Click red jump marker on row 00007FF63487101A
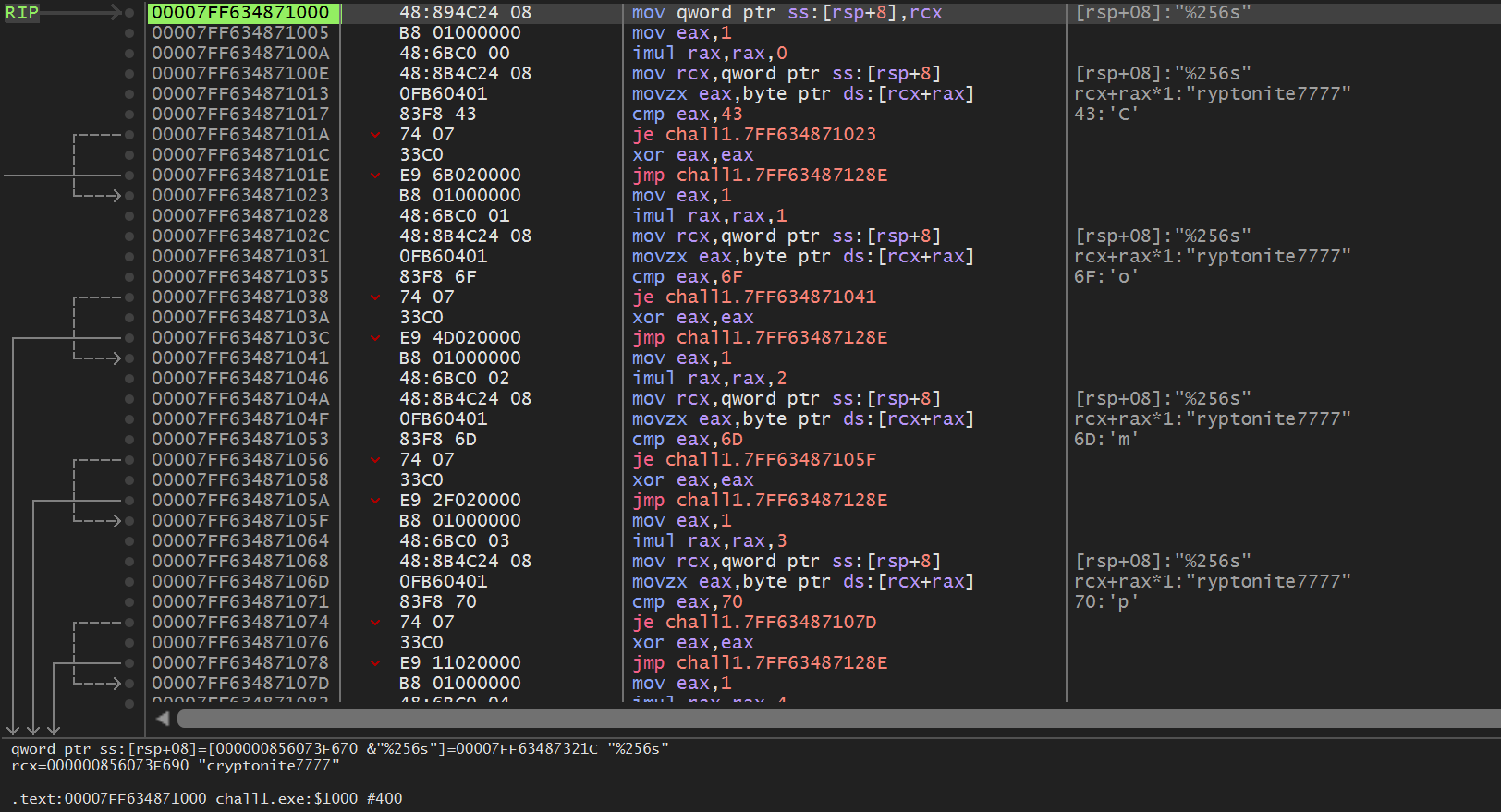 tap(376, 135)
